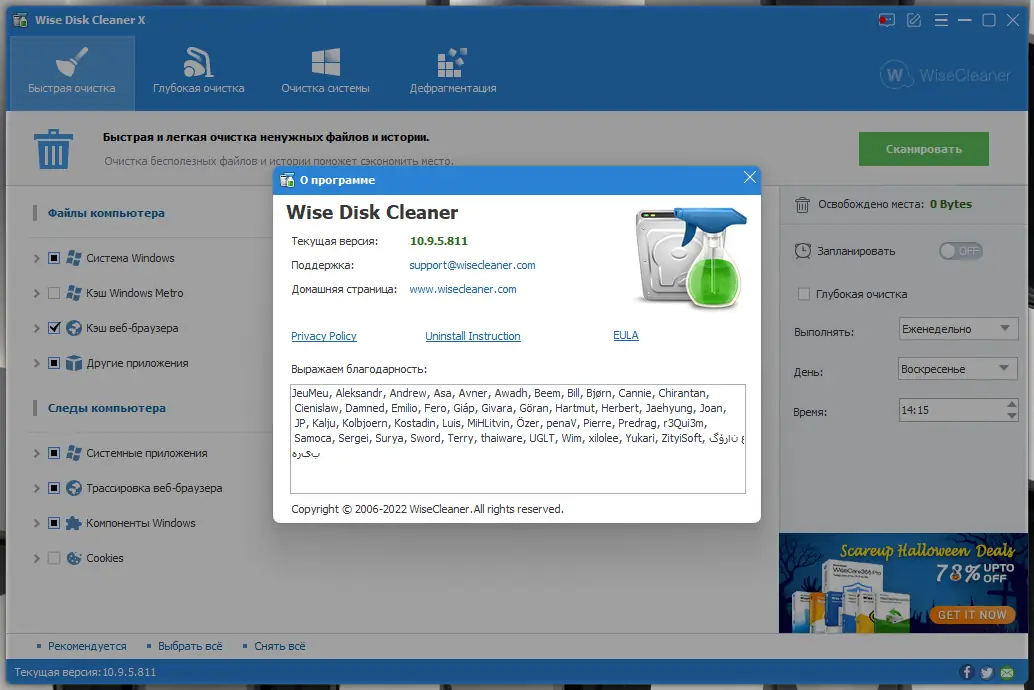
Task: Click the Компоненты Windows puzzle icon
Action: coord(74,523)
